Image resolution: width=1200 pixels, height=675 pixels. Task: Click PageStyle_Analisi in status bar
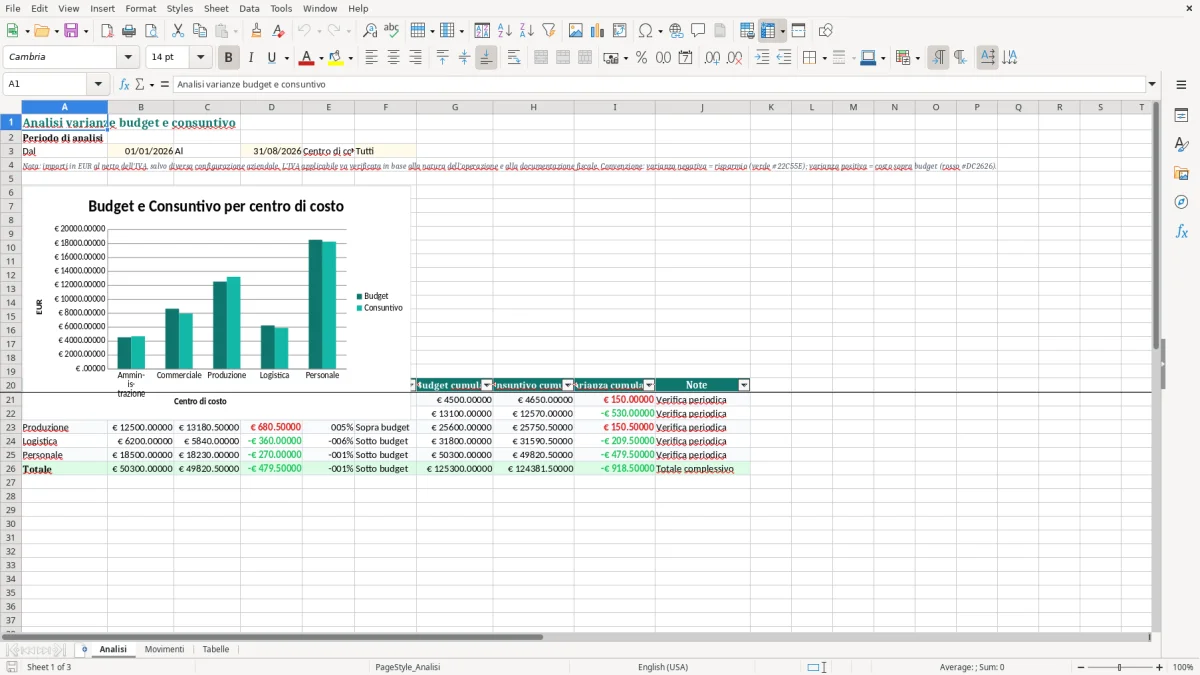(407, 667)
